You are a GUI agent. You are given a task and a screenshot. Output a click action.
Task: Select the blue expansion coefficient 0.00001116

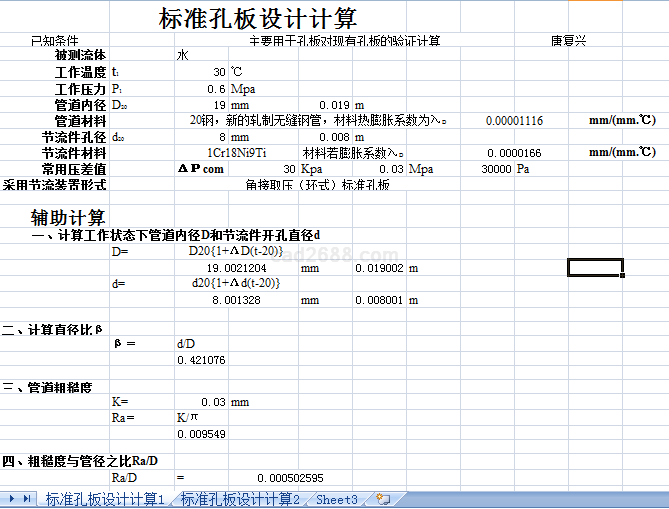514,120
